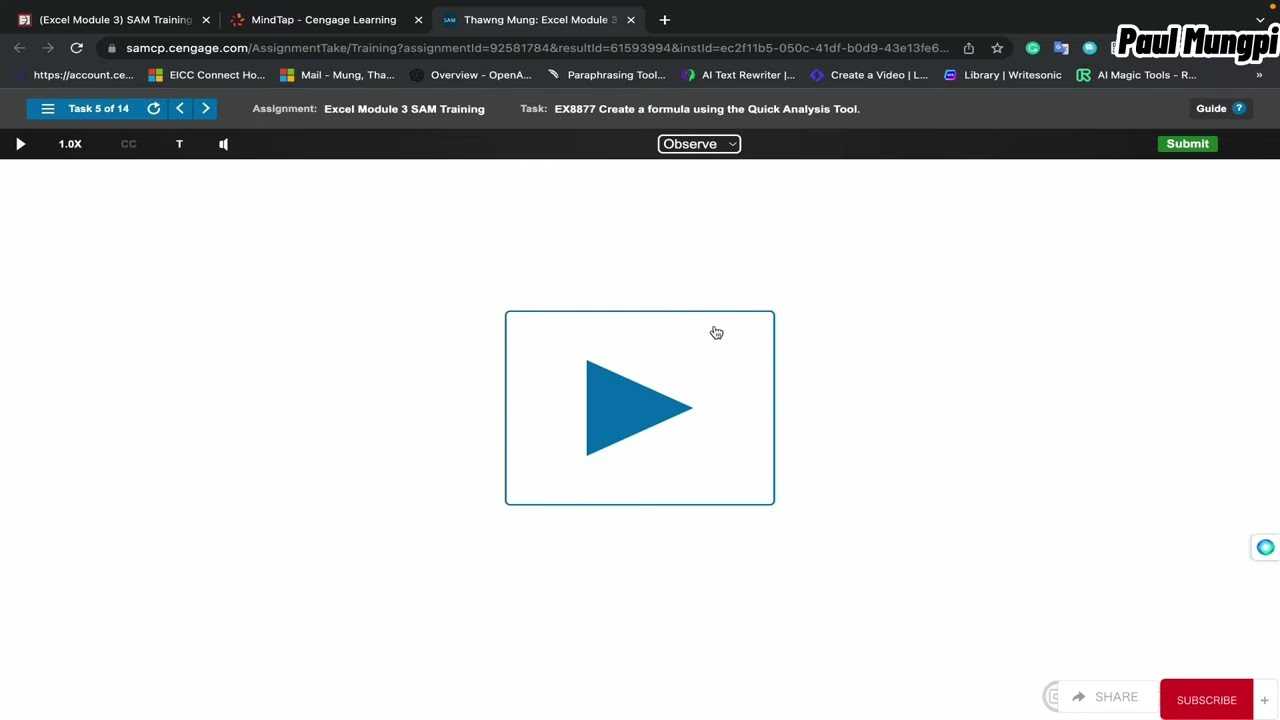Click the plus icon beside SUBSCRIBE

coord(1264,700)
